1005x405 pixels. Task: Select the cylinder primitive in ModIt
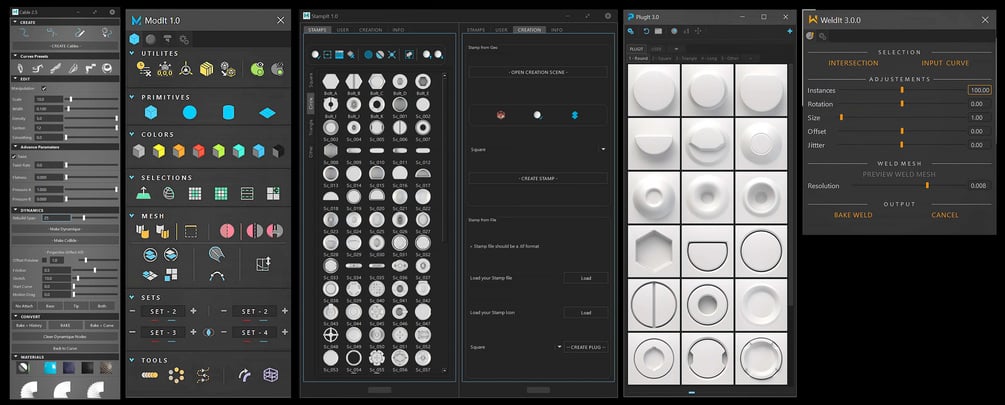[x=228, y=113]
